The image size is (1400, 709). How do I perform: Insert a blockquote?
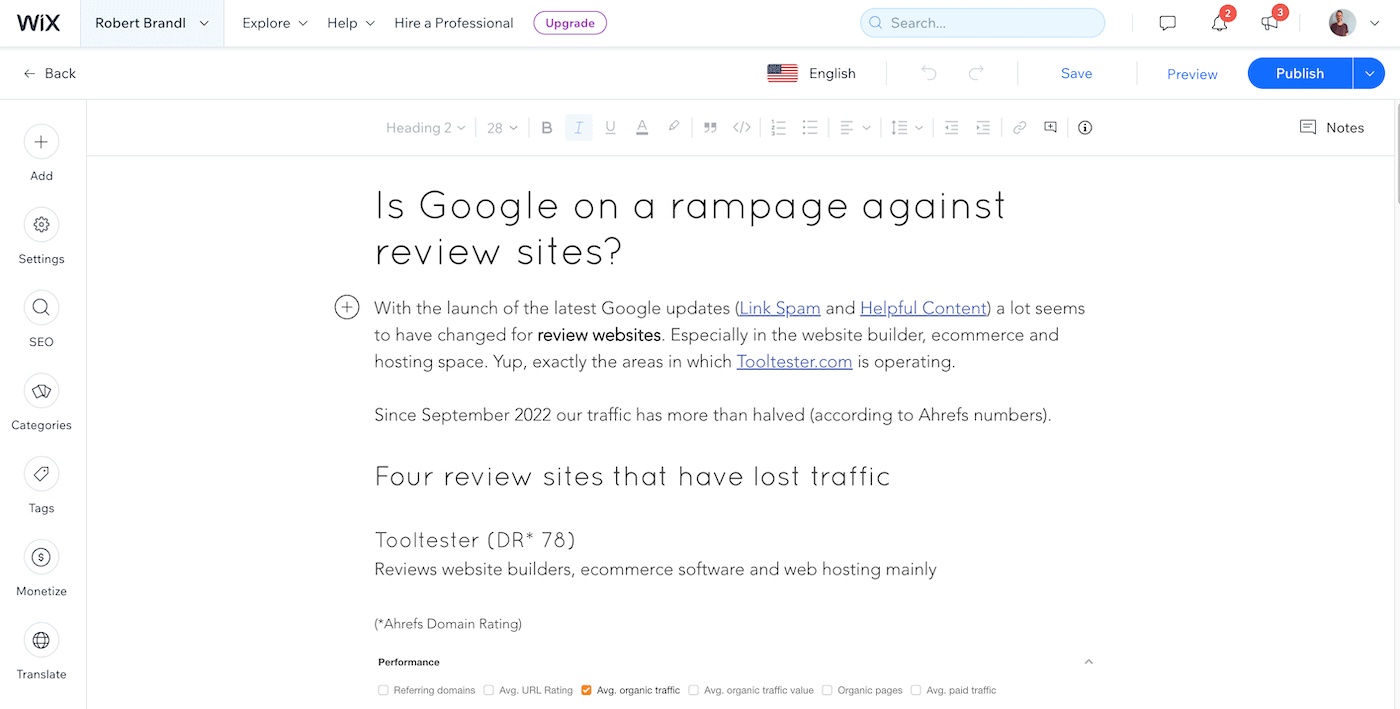point(710,128)
